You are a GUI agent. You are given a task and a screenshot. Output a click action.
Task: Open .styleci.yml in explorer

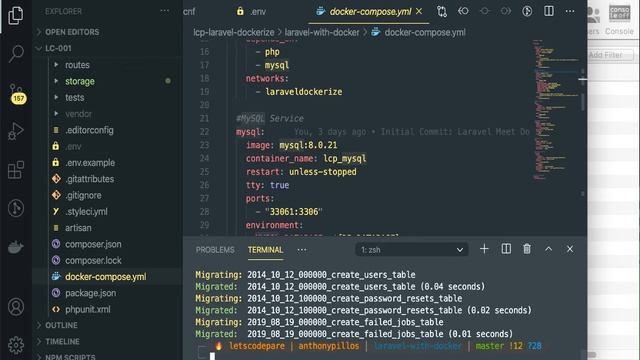point(87,211)
